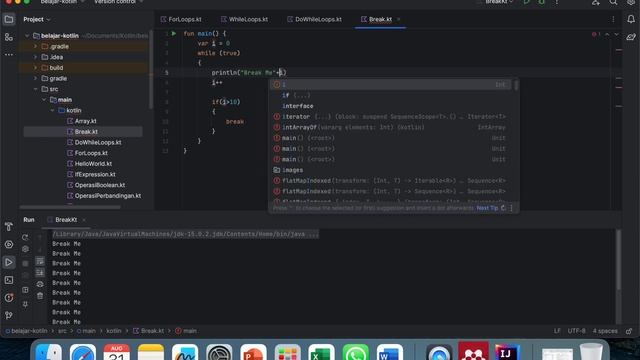Click Project tree horizontal scrollbar
This screenshot has height=360, width=640.
coord(70,207)
